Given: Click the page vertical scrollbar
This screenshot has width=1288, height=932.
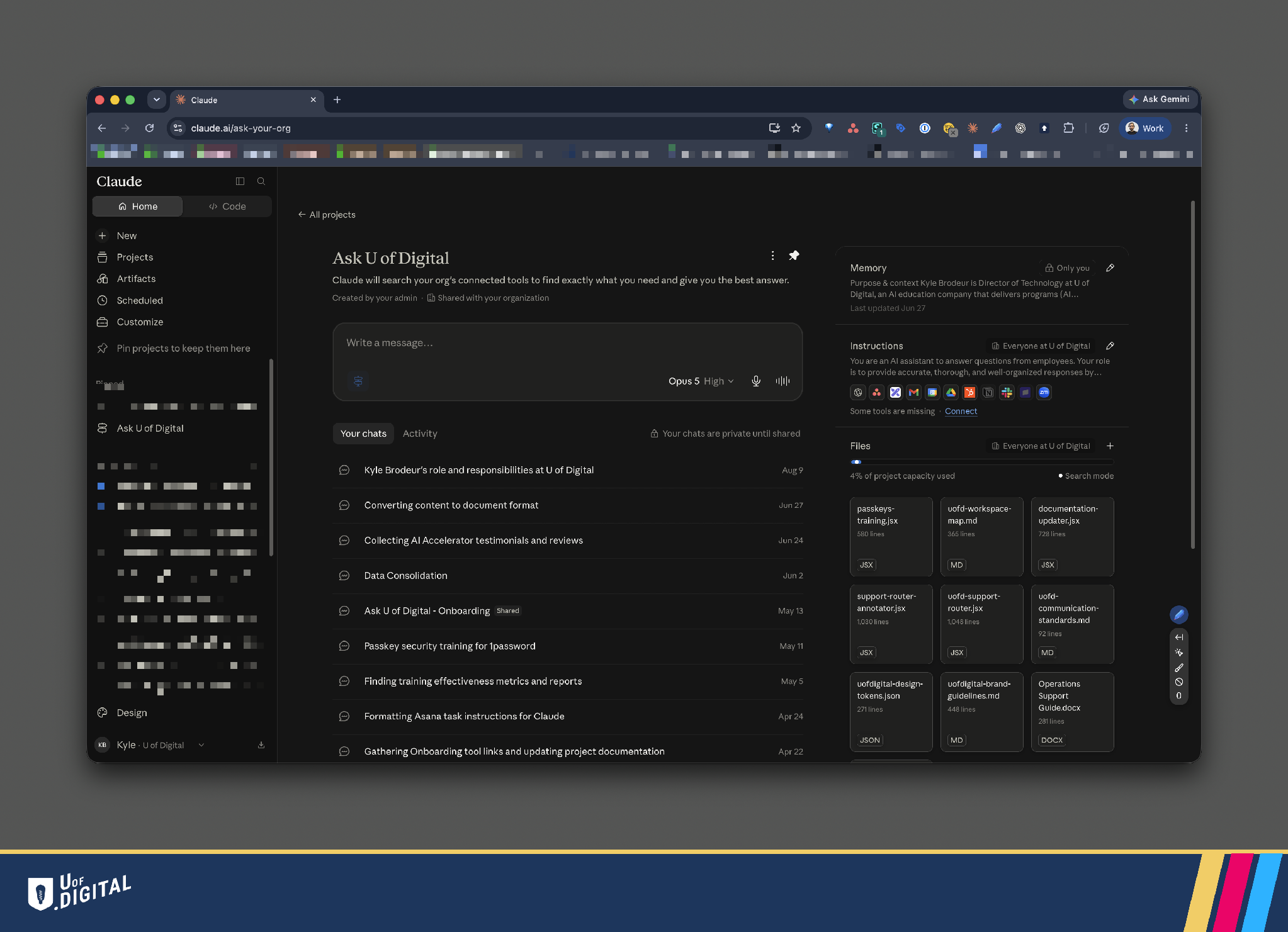Looking at the screenshot, I should pyautogui.click(x=1192, y=375).
